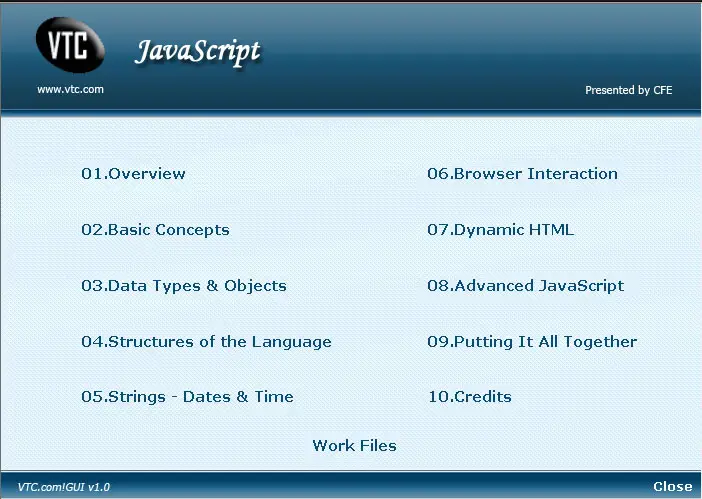The width and height of the screenshot is (702, 499).
Task: Open chapter 06.Browser Interaction
Action: click(x=522, y=174)
